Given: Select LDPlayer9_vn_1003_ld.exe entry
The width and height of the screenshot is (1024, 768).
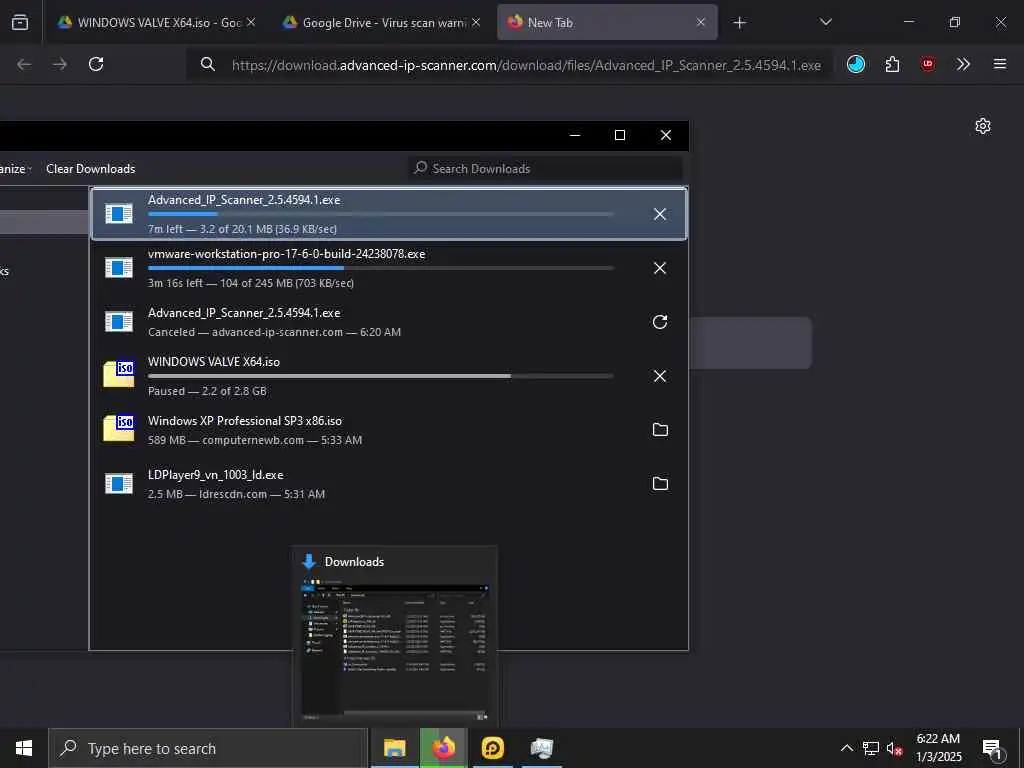Looking at the screenshot, I should coord(389,484).
